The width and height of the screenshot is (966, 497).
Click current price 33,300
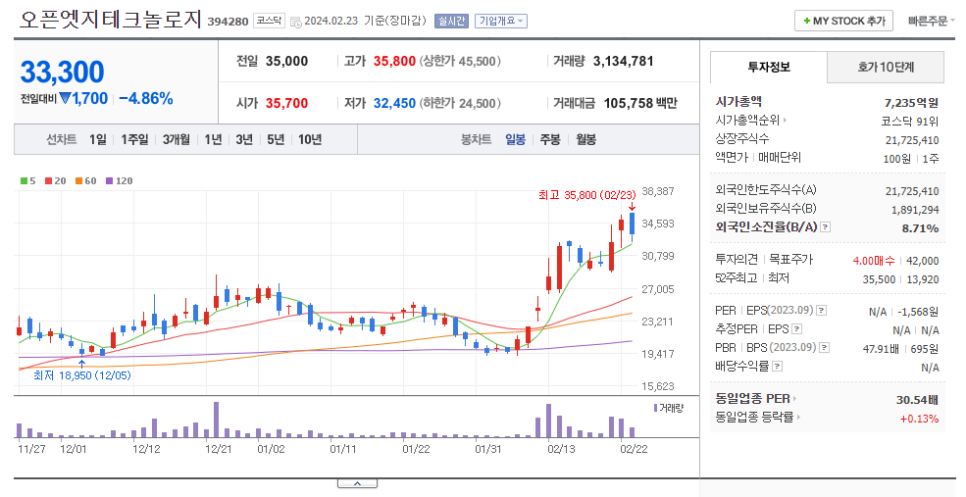coord(62,72)
